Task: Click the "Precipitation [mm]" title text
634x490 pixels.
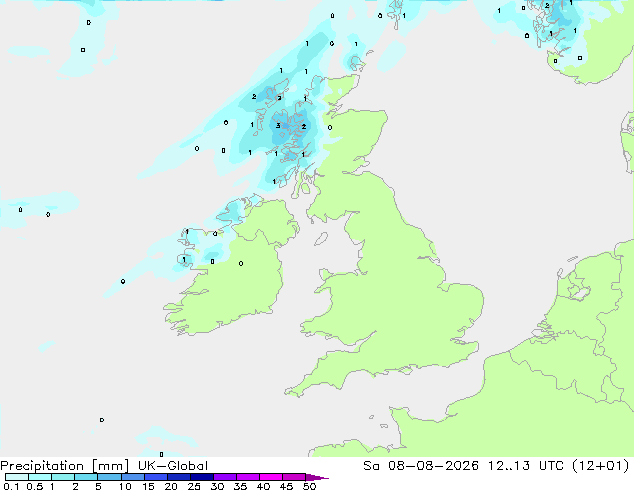Action: [x=65, y=466]
